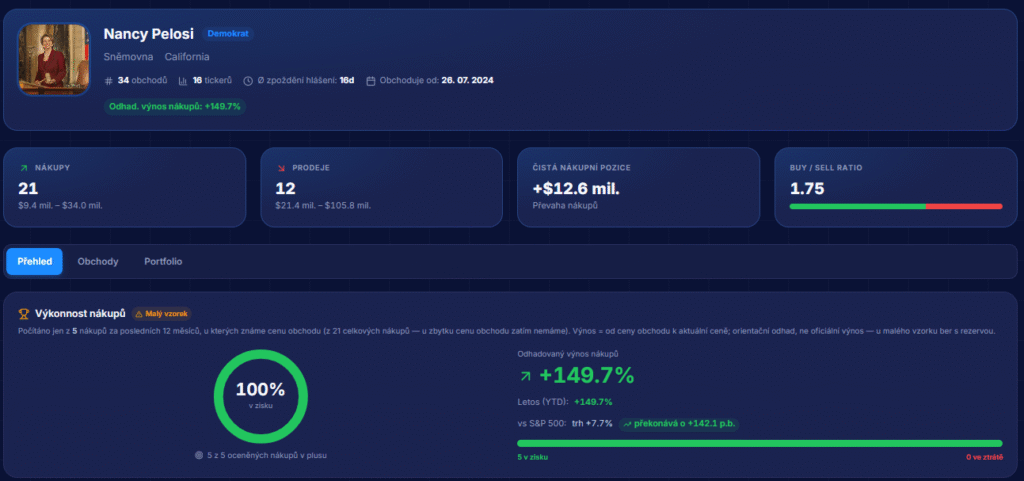1024x481 pixels.
Task: Click the Odhadovaný výnos nákupů label
Action: [568, 354]
